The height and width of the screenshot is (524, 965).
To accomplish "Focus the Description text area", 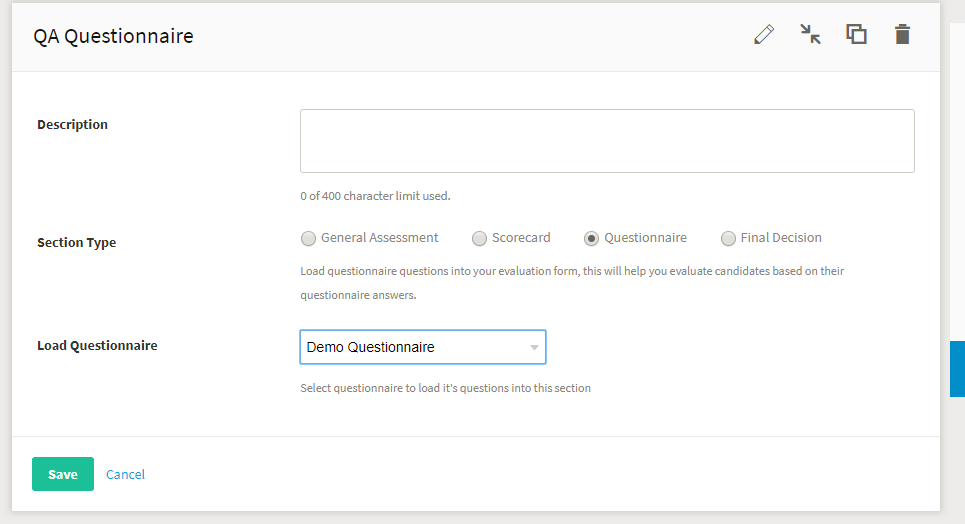I will pyautogui.click(x=607, y=141).
